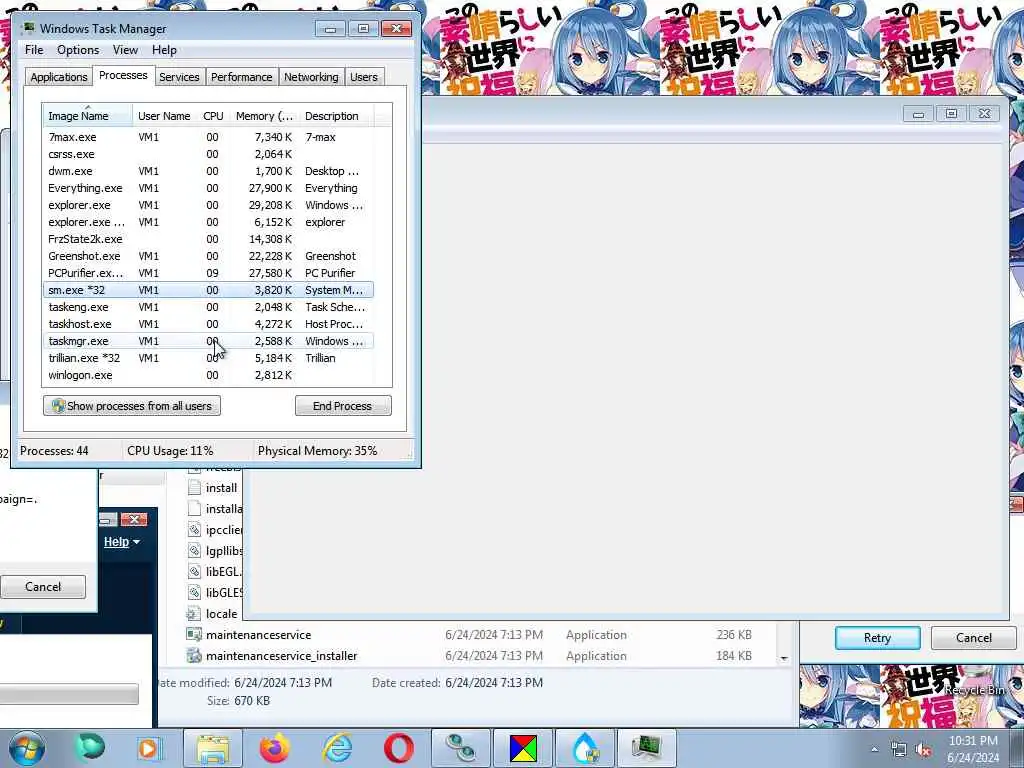Click End Process button
The image size is (1024, 768).
[x=343, y=406]
